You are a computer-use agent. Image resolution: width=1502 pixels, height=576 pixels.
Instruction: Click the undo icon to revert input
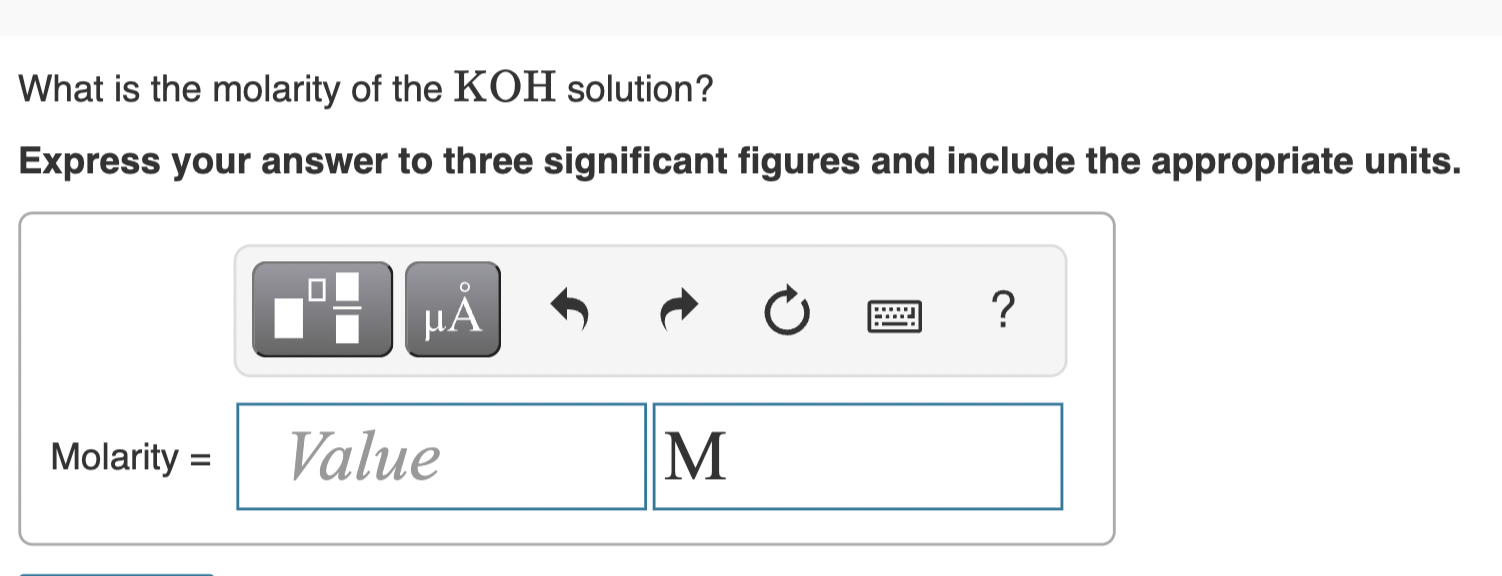click(569, 309)
